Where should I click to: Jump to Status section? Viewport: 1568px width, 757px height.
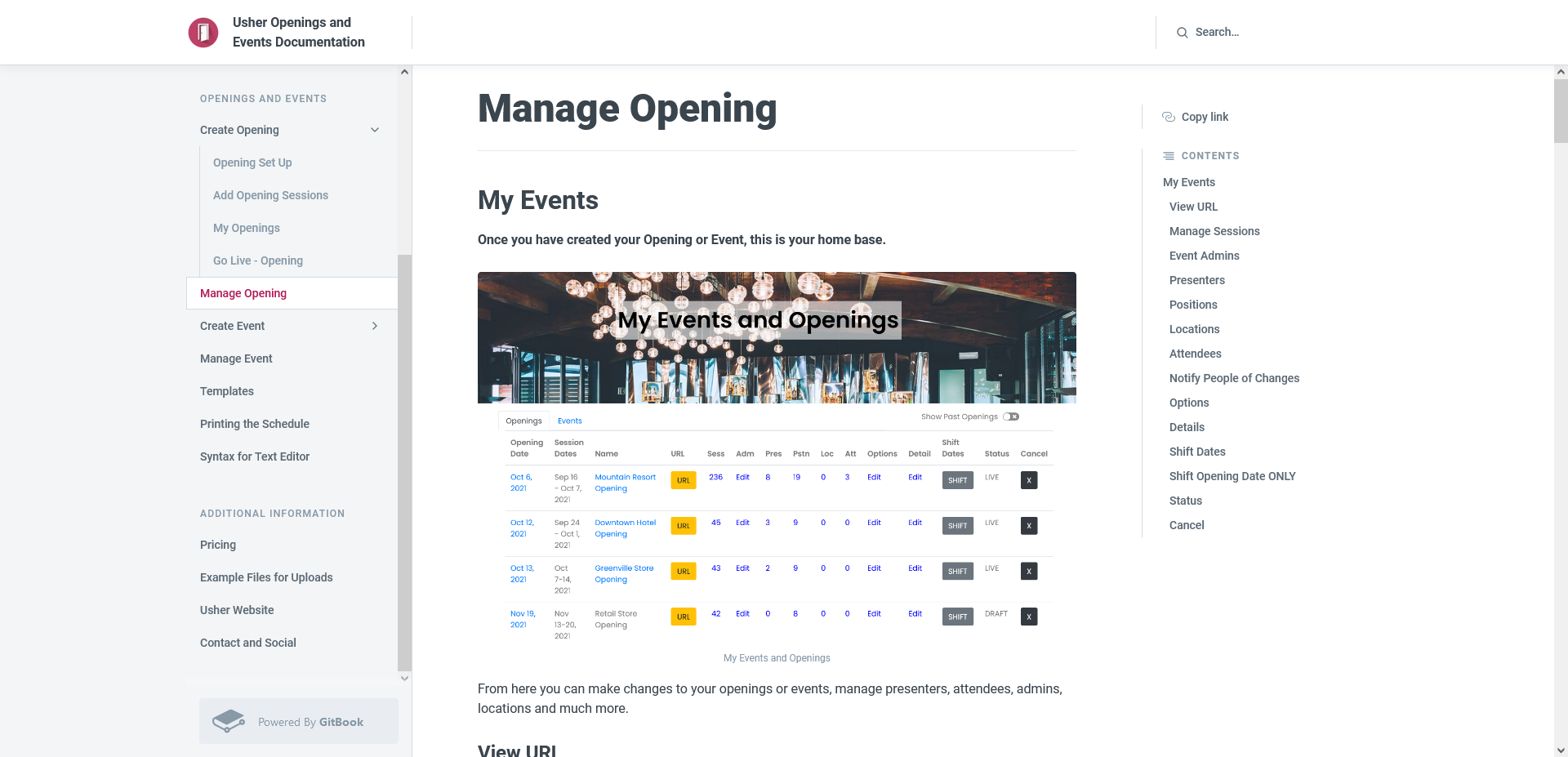click(1186, 501)
